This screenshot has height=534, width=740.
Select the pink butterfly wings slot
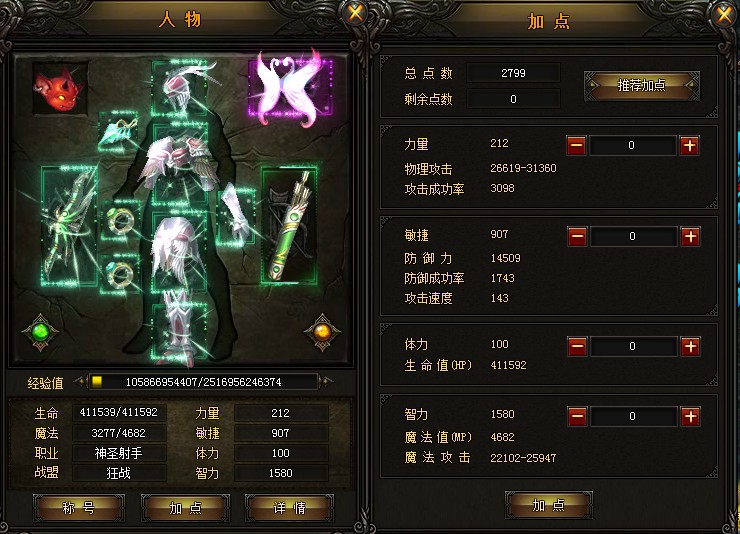(290, 87)
